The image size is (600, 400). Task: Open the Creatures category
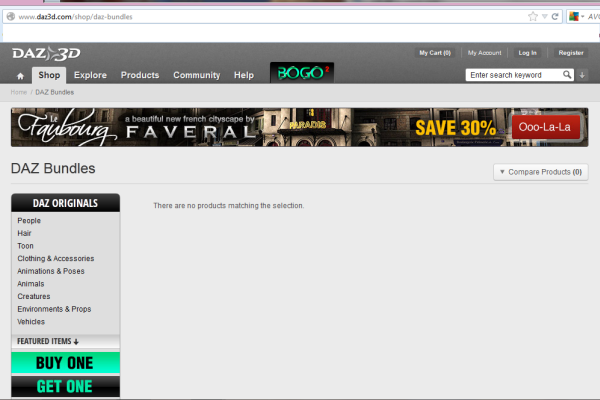34,296
